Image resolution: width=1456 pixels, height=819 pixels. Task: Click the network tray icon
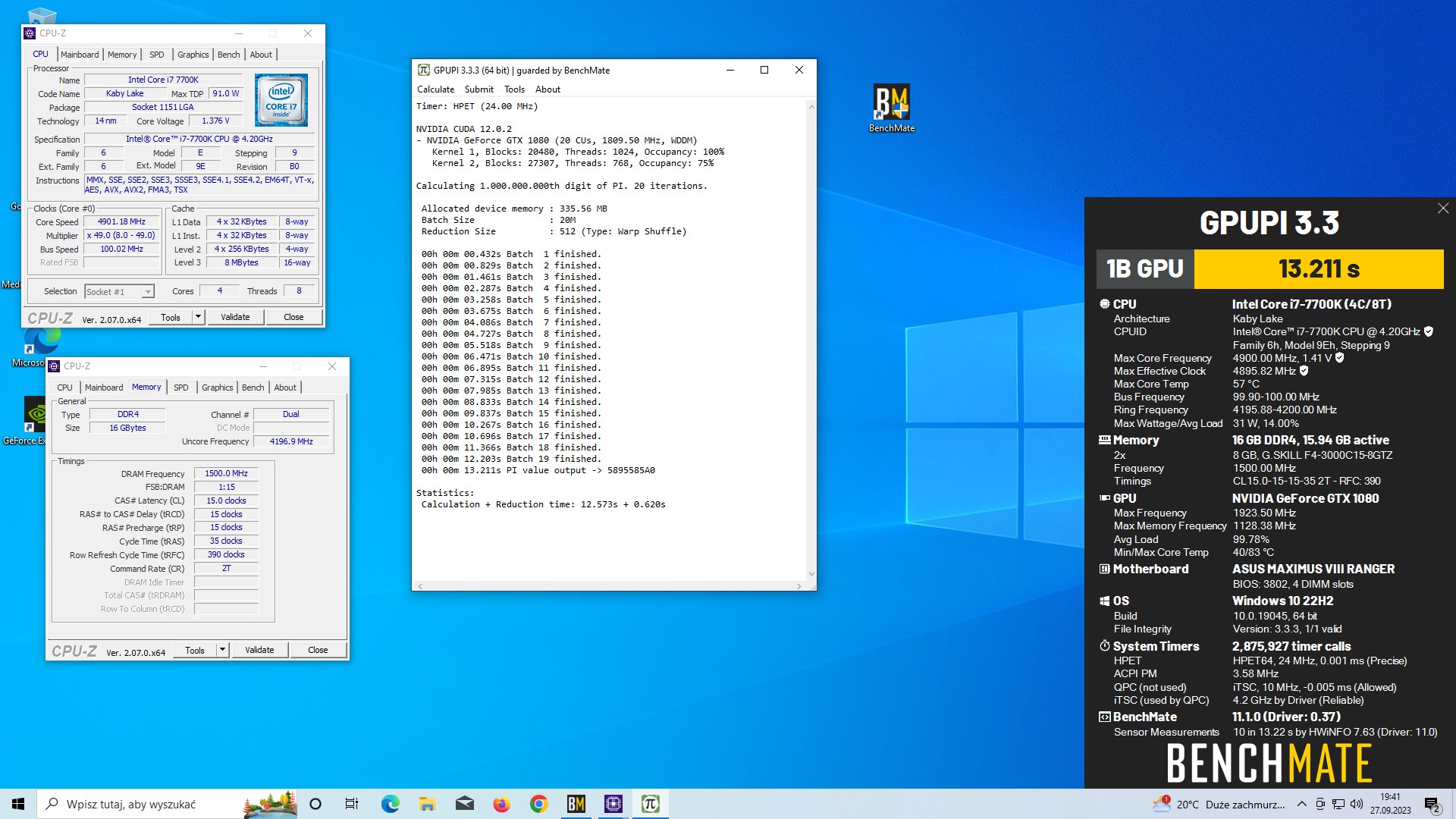1338,804
